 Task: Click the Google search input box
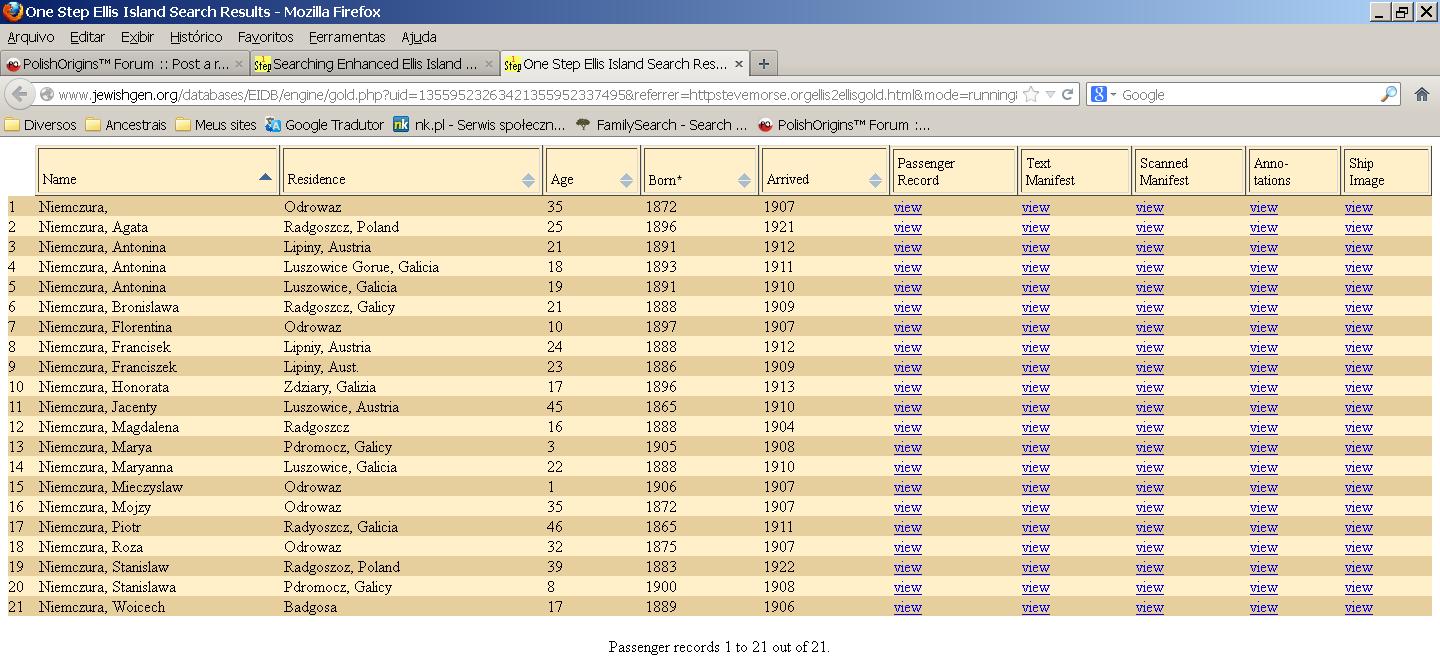(1248, 95)
